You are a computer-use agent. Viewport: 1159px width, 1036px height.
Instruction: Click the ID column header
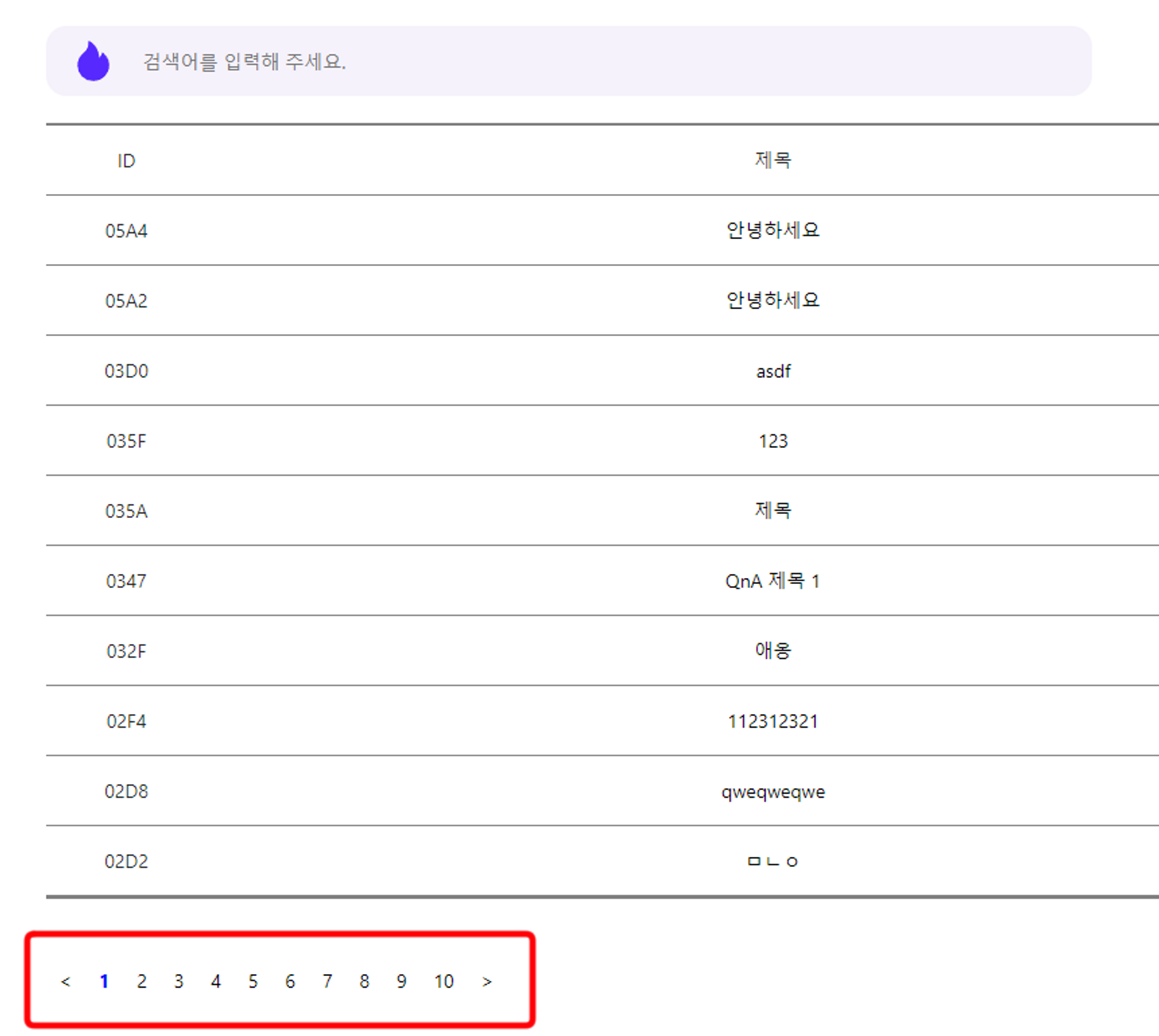[x=126, y=161]
